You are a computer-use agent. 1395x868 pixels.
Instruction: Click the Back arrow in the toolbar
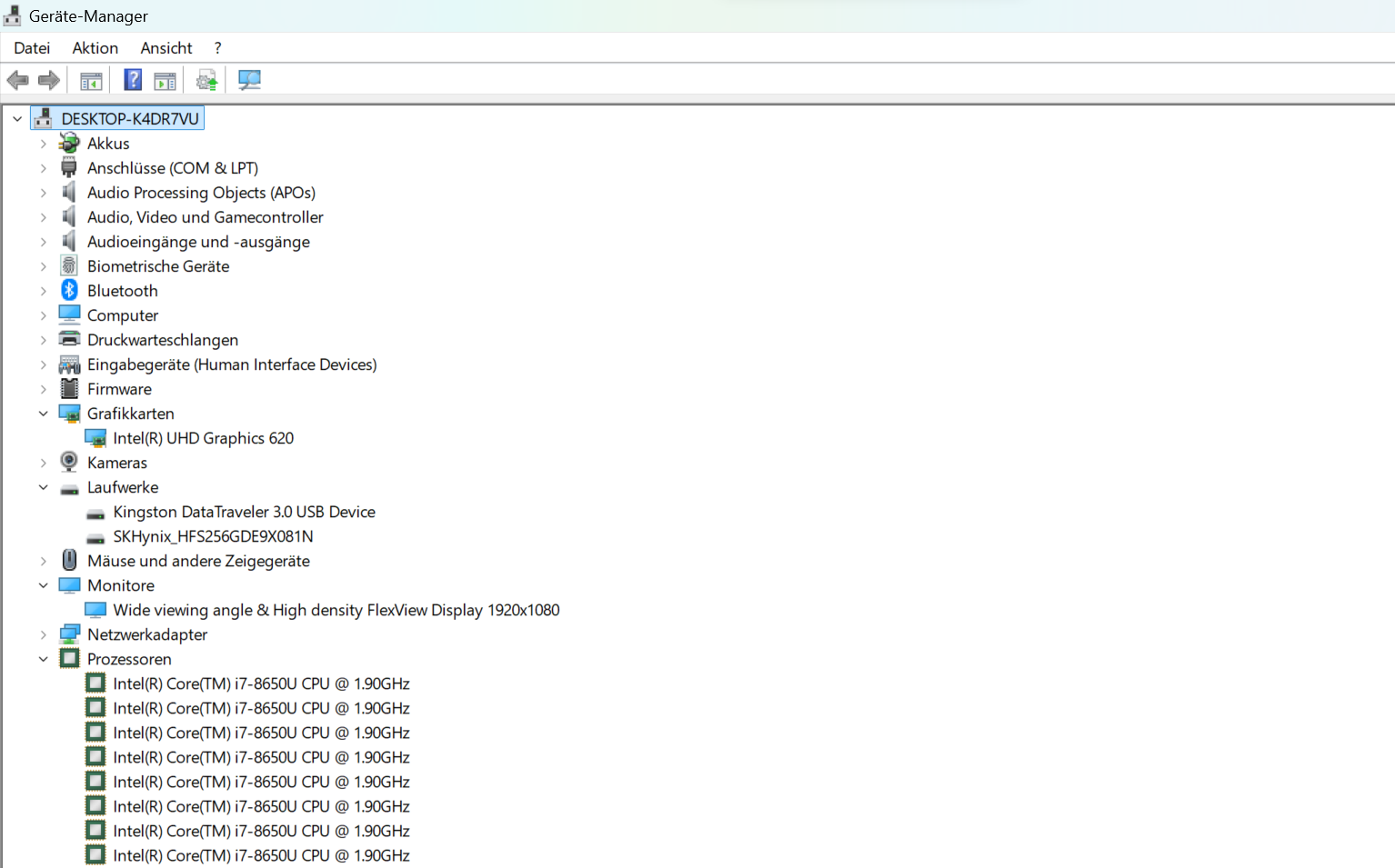(x=17, y=80)
